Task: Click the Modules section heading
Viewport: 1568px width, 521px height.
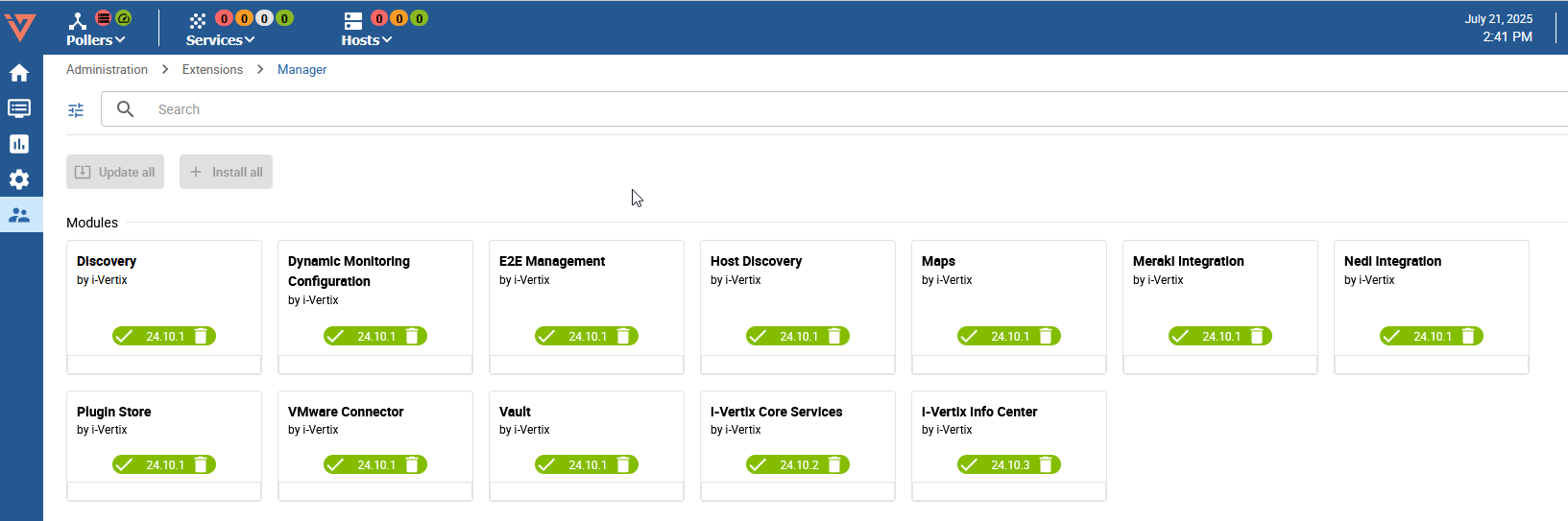Action: [92, 223]
